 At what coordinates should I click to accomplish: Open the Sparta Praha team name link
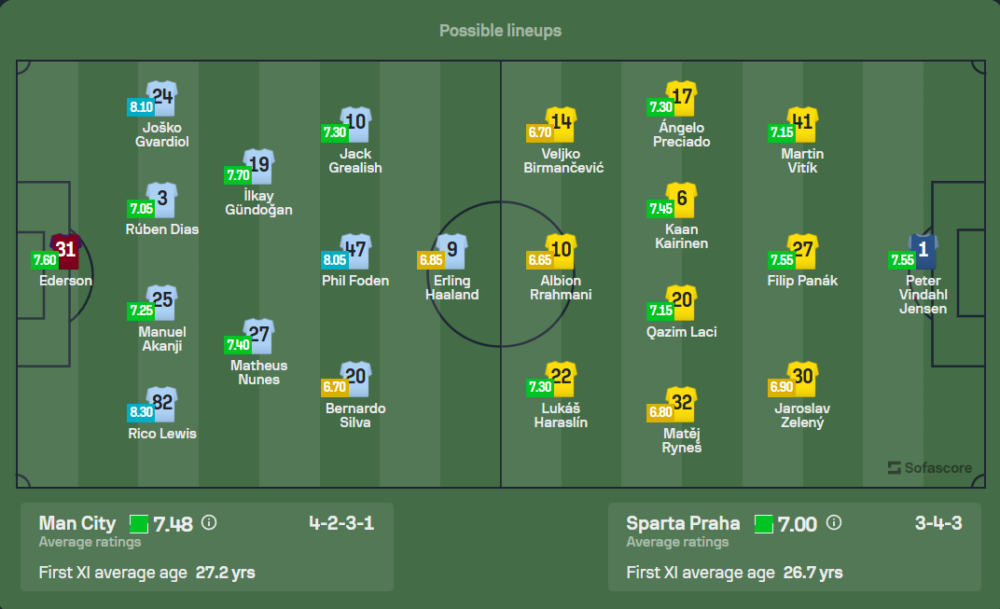[683, 523]
